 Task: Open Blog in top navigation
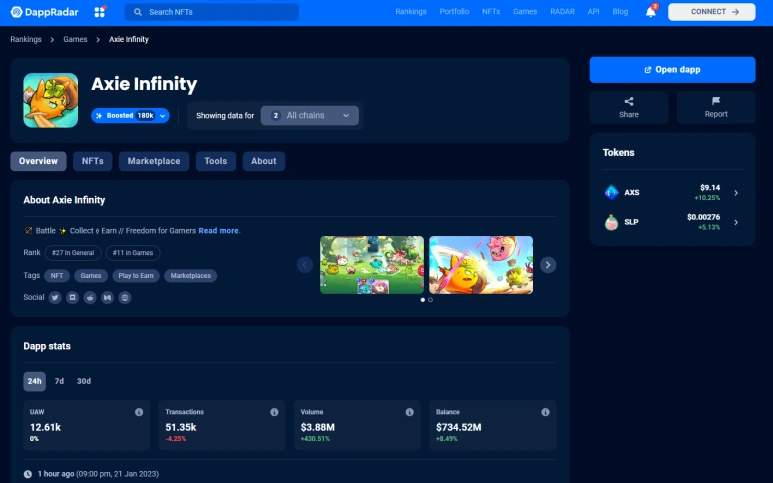[620, 11]
